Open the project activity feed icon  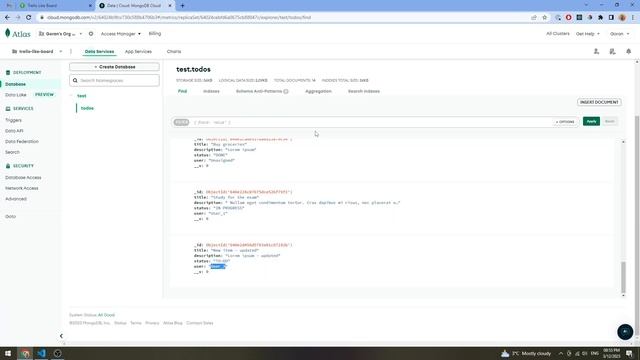(x=612, y=51)
